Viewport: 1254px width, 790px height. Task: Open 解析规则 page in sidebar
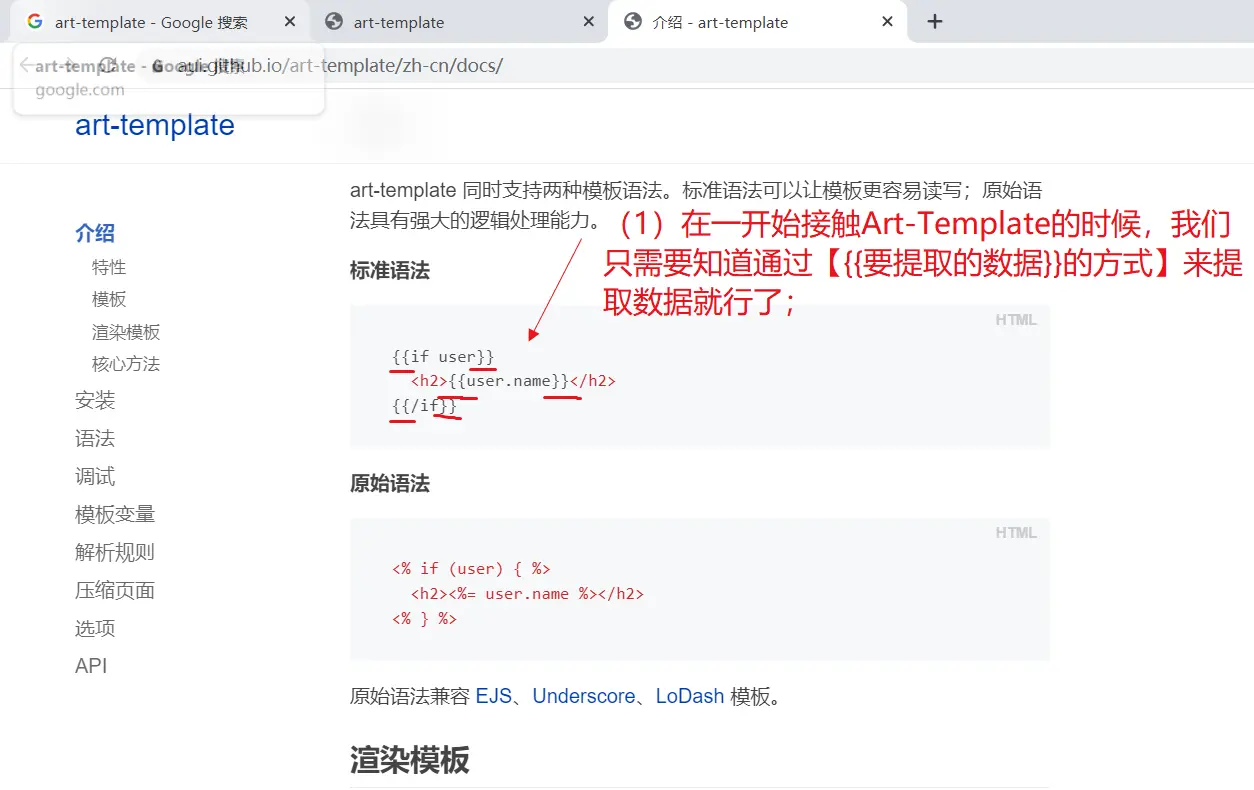[115, 552]
